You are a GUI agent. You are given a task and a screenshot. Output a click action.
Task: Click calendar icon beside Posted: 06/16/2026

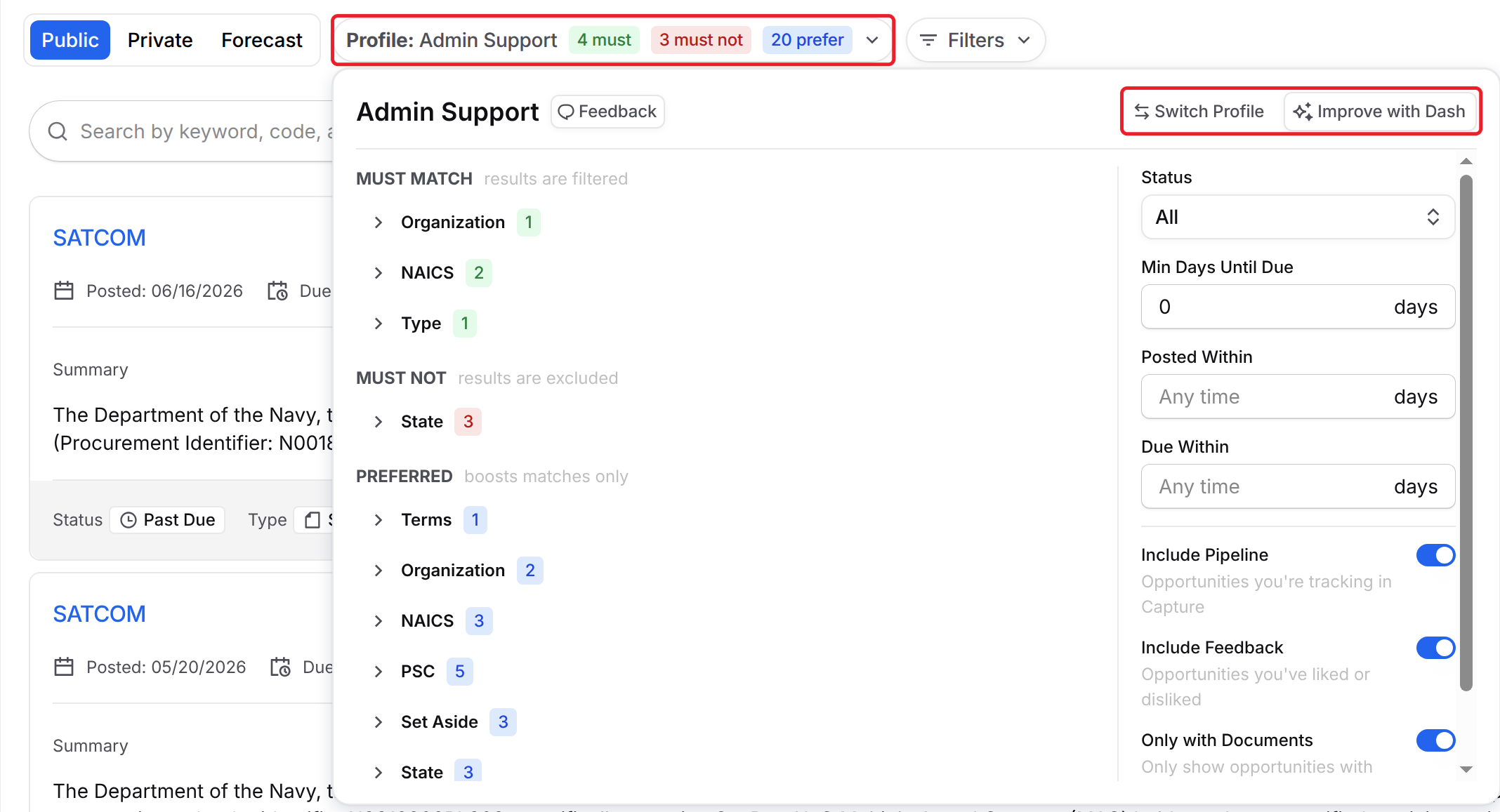[64, 291]
